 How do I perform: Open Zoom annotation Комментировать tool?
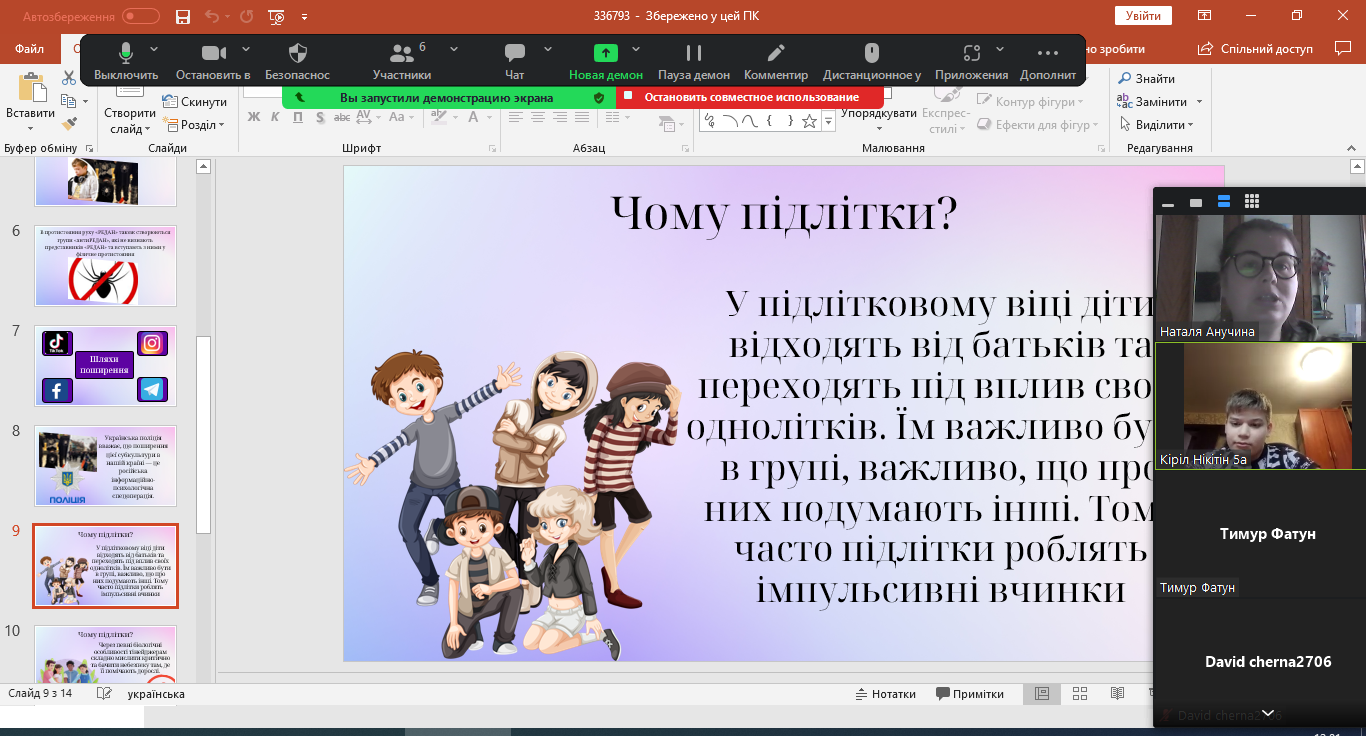click(x=776, y=62)
